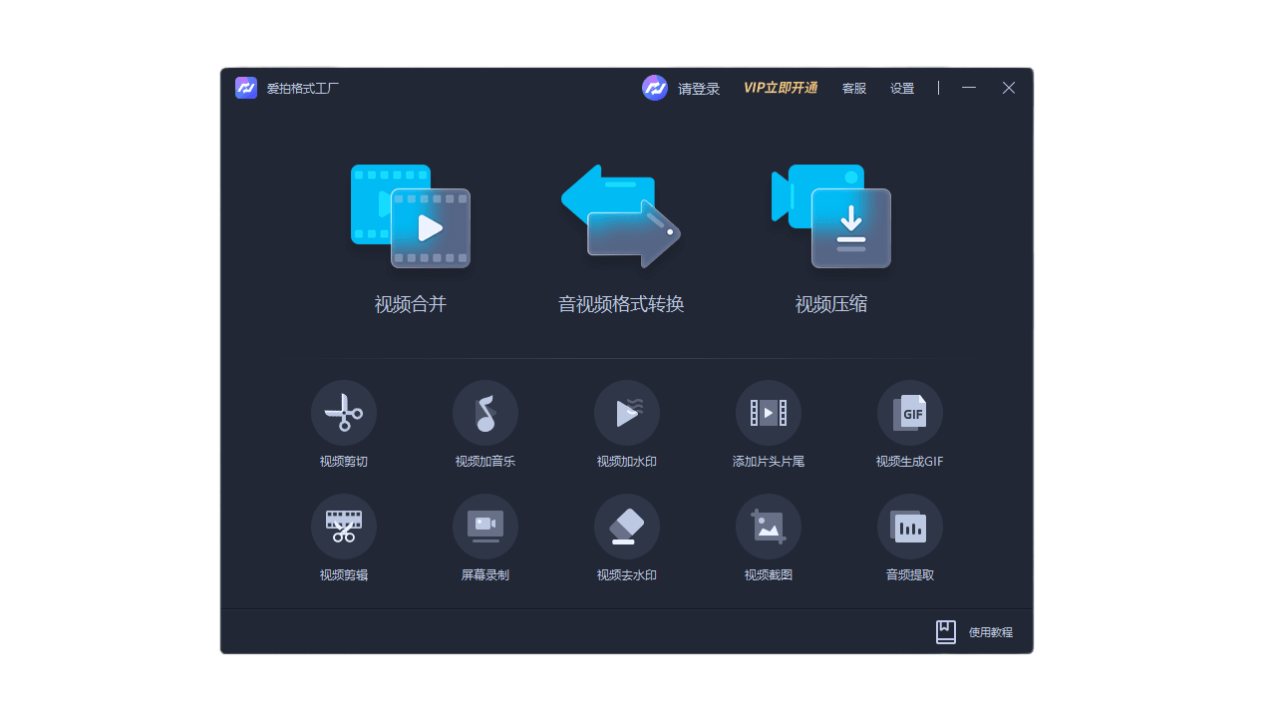Start the 屏幕录制 screen recorder
The width and height of the screenshot is (1280, 720).
pos(486,539)
